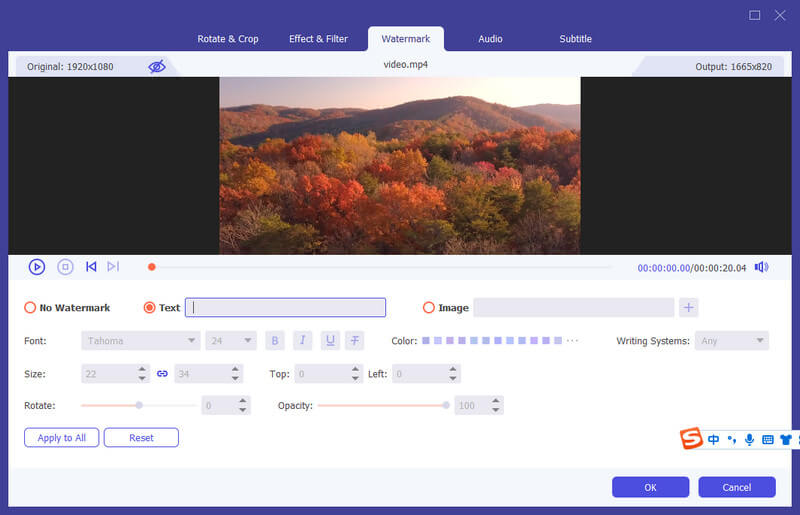The height and width of the screenshot is (515, 800).
Task: Toggle size aspect ratio link
Action: [x=162, y=374]
